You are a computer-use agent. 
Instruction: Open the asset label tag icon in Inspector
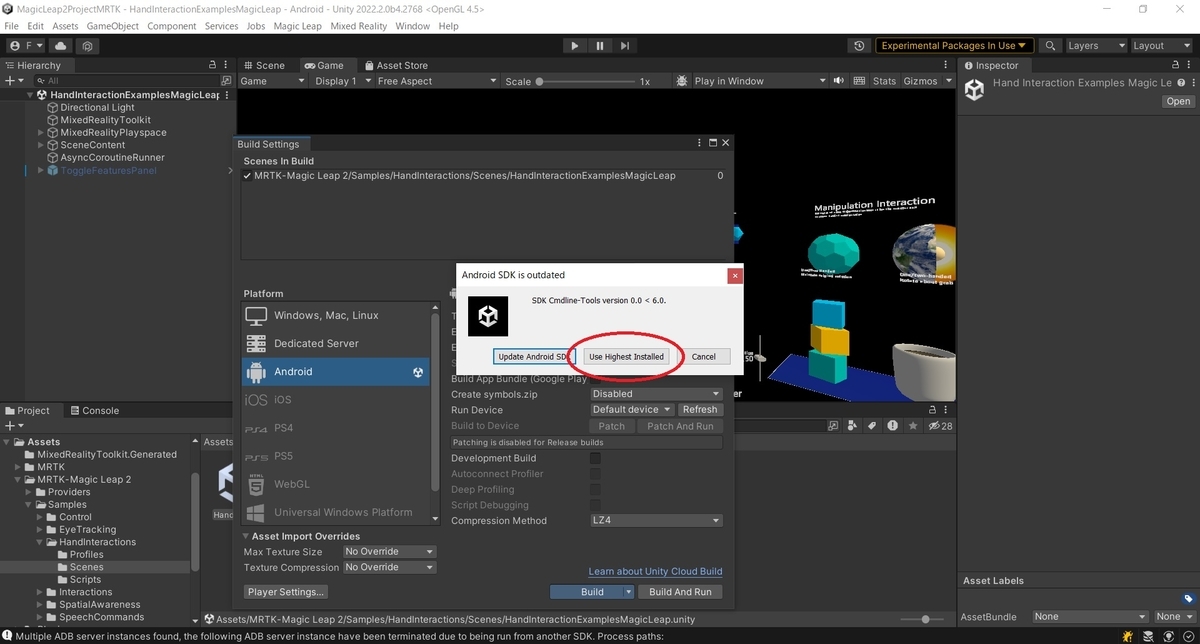click(x=1188, y=599)
